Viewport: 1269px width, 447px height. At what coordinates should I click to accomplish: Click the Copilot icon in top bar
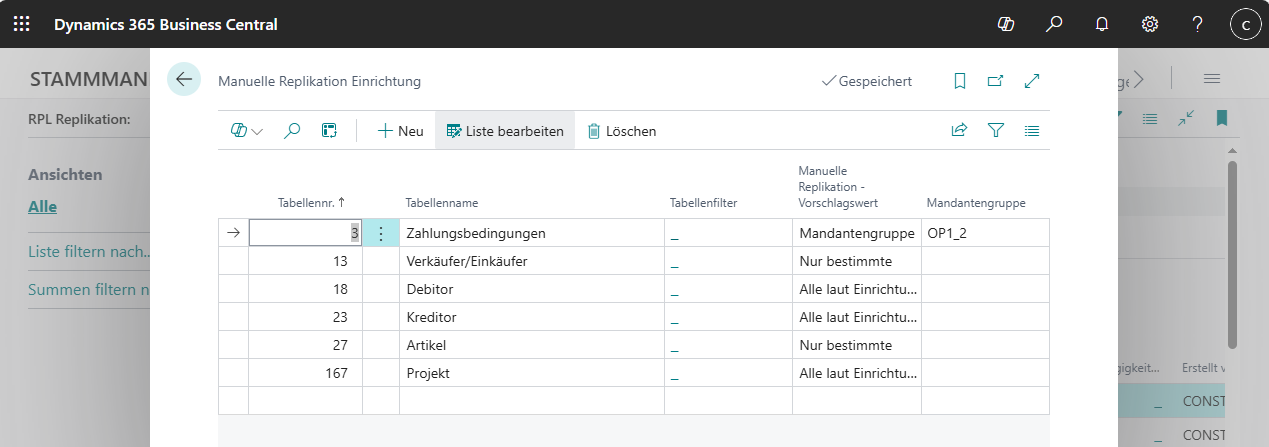(1006, 24)
